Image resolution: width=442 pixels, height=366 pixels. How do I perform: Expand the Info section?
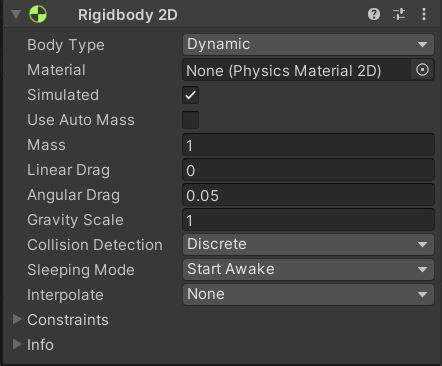pos(17,344)
